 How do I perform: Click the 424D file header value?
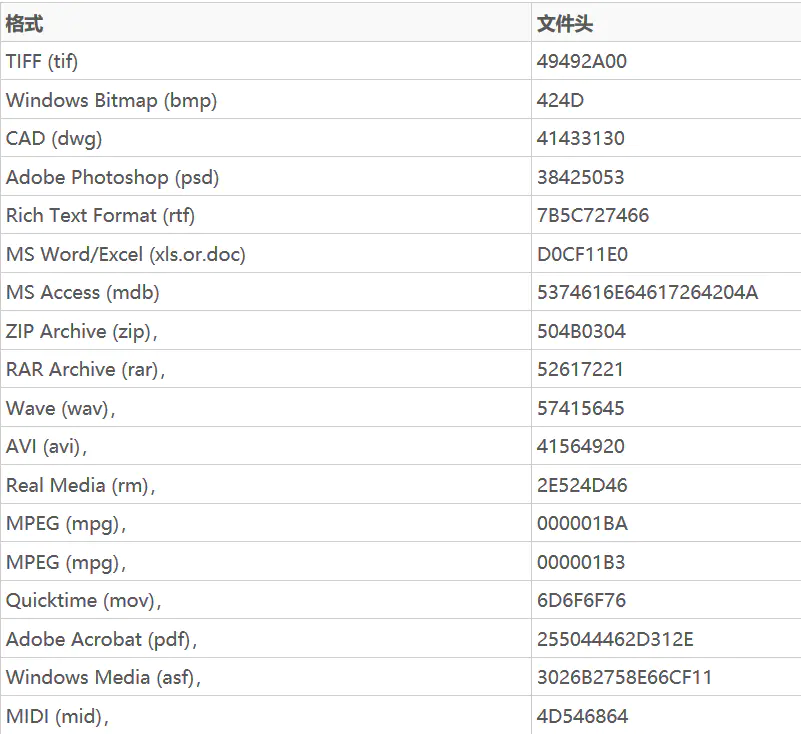[561, 100]
